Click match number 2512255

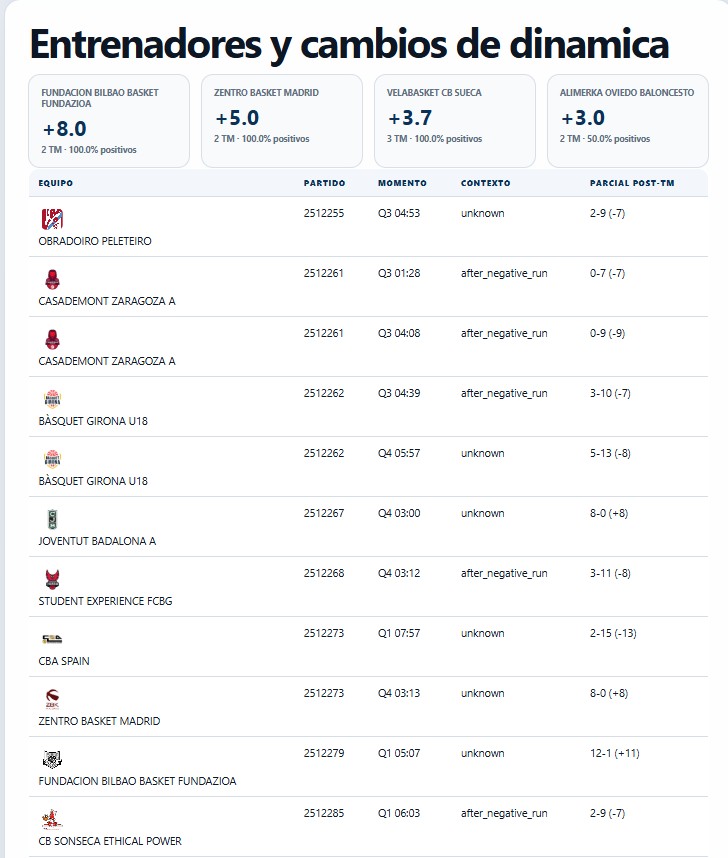point(324,213)
